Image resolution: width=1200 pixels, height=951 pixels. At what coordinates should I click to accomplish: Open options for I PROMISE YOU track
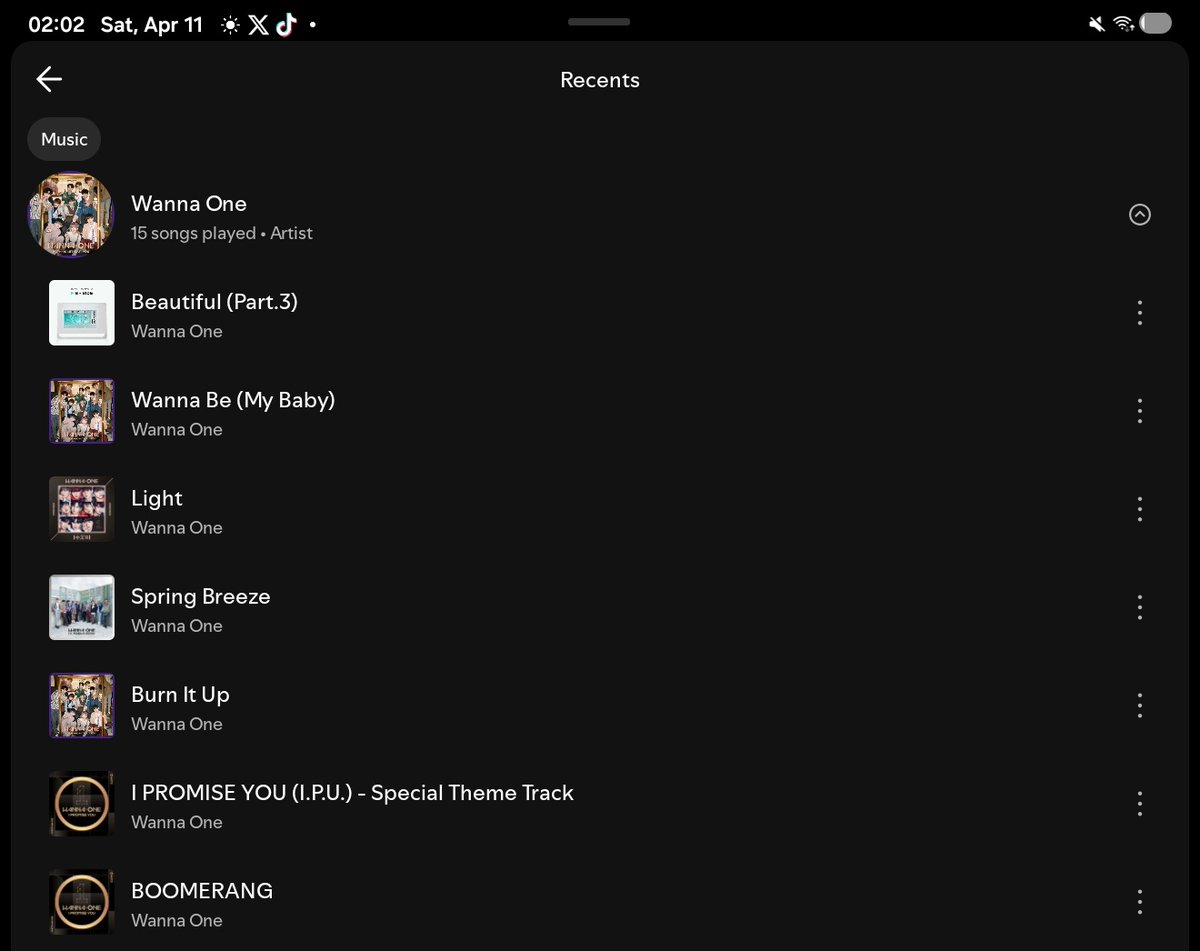click(1139, 803)
